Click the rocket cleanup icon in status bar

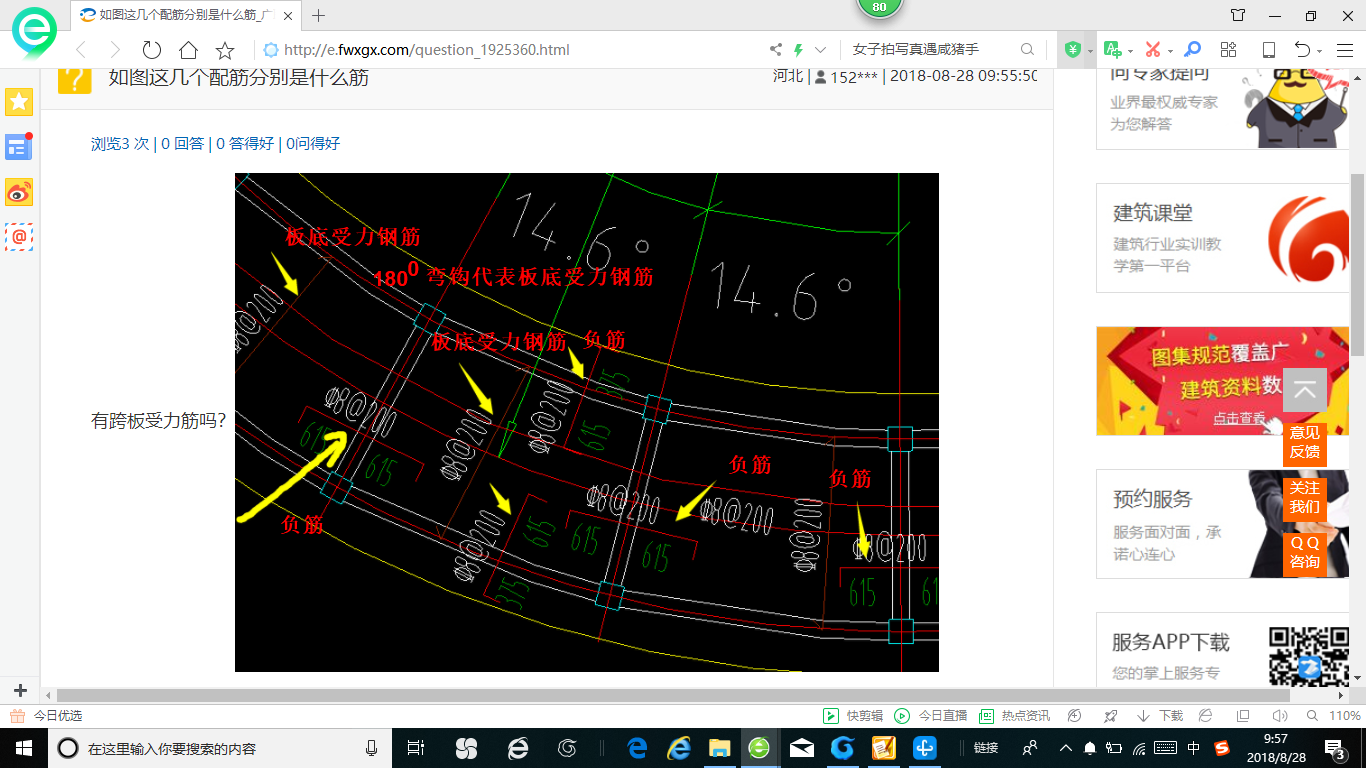tap(1110, 716)
